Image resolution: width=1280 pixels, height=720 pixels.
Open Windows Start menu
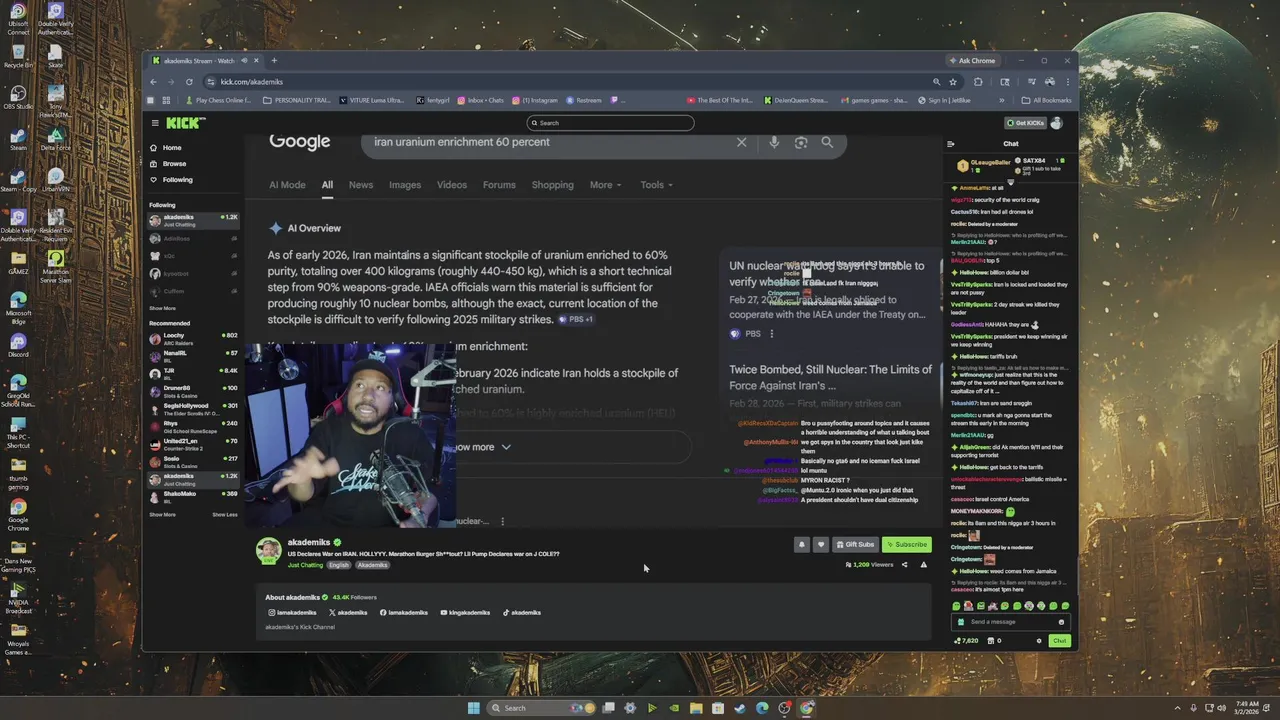pos(474,708)
